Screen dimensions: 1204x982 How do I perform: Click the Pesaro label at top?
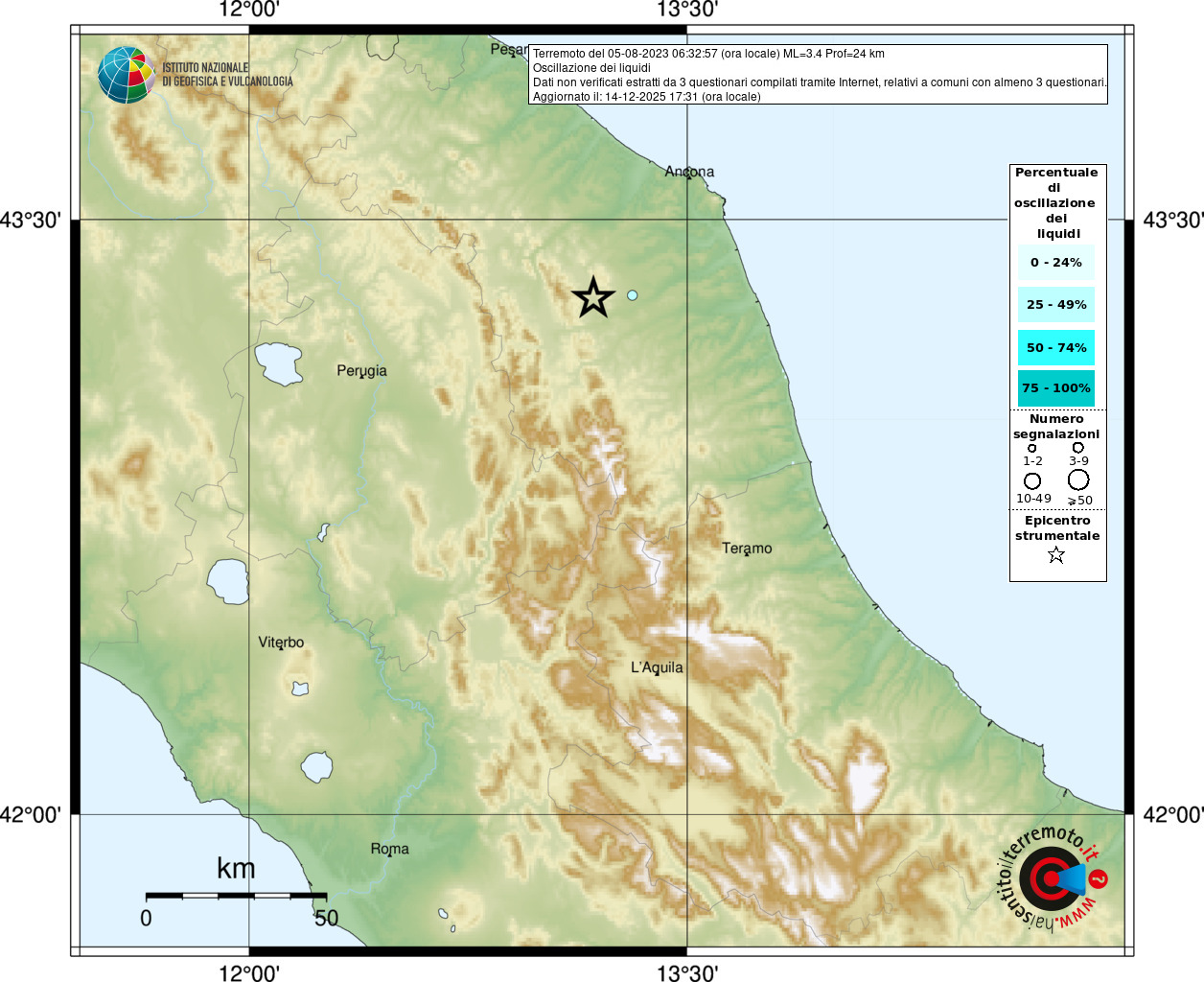pos(509,49)
